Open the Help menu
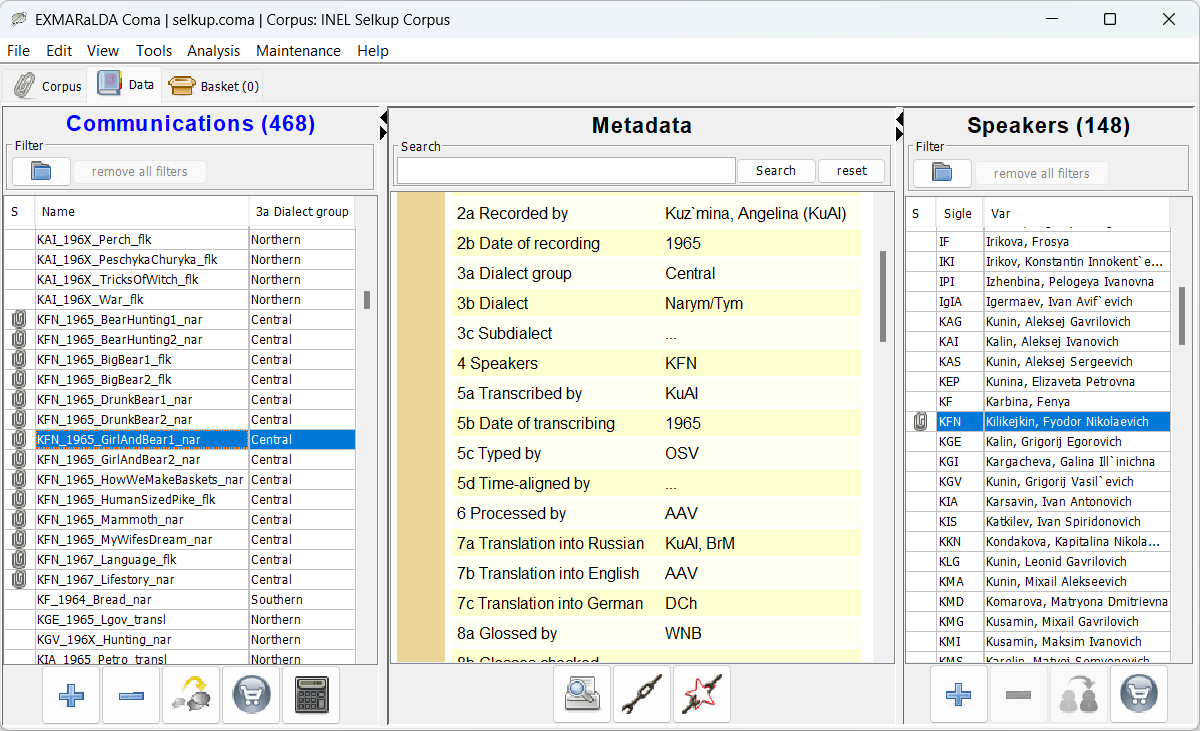 click(373, 51)
